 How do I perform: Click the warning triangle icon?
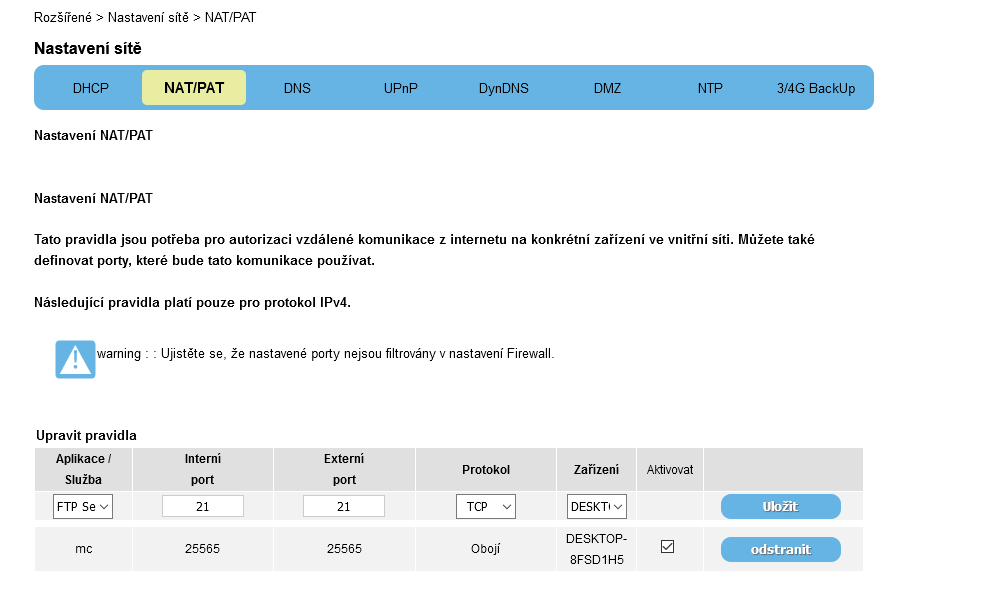click(x=75, y=359)
